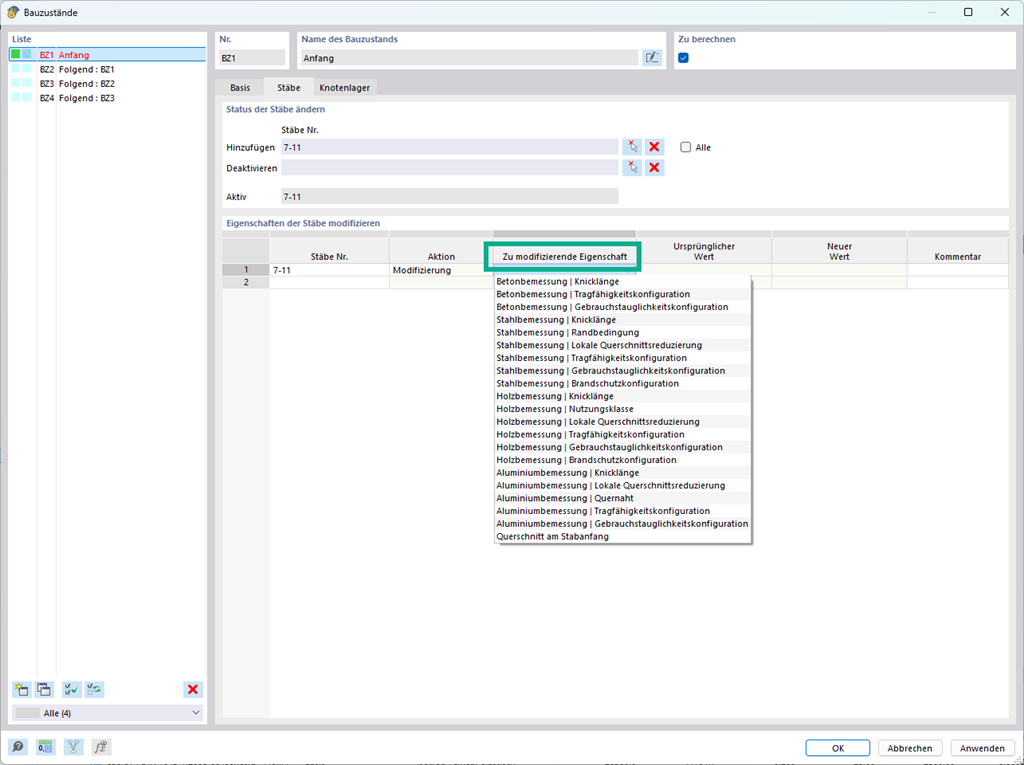
Task: Open the help speech-bubble icon
Action: click(18, 747)
